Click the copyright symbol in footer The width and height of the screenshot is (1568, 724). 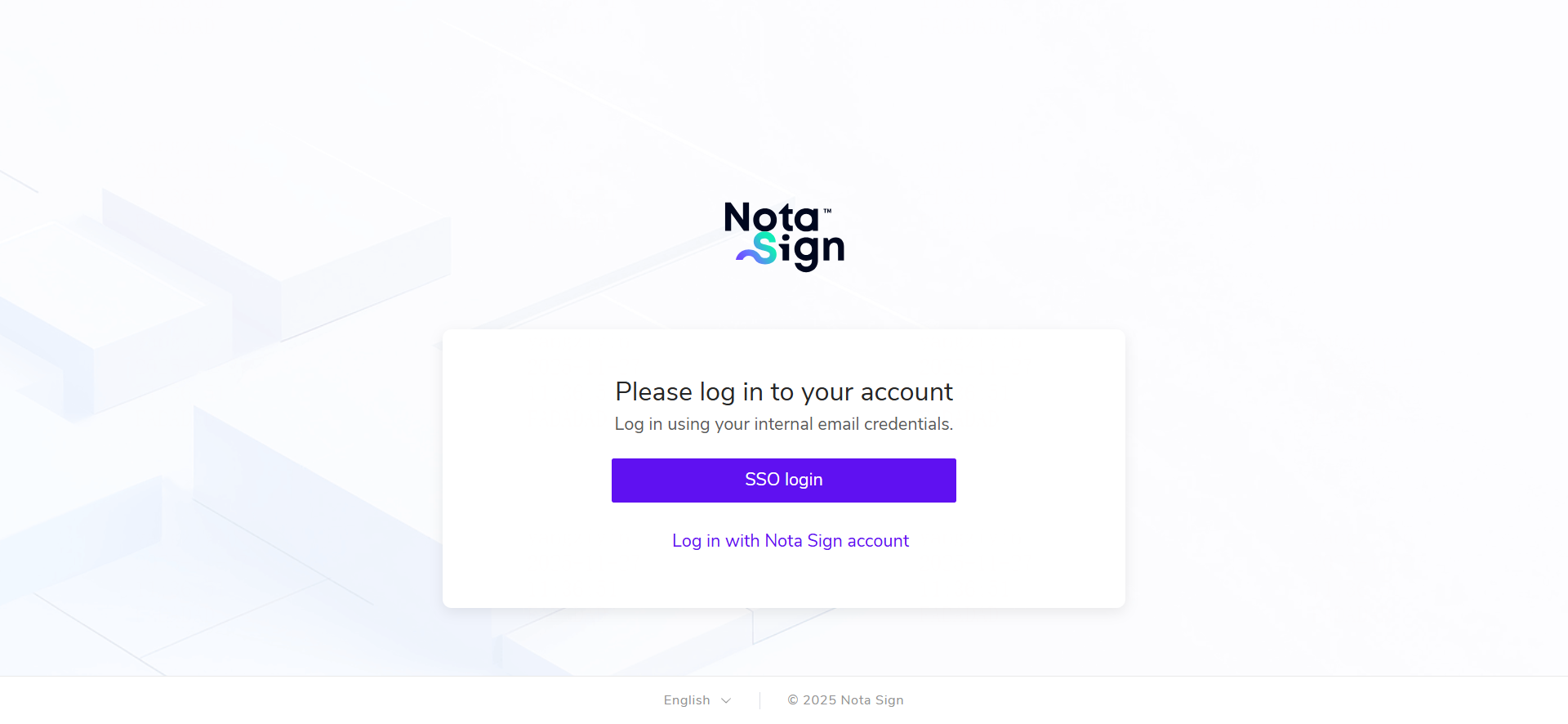click(x=793, y=700)
